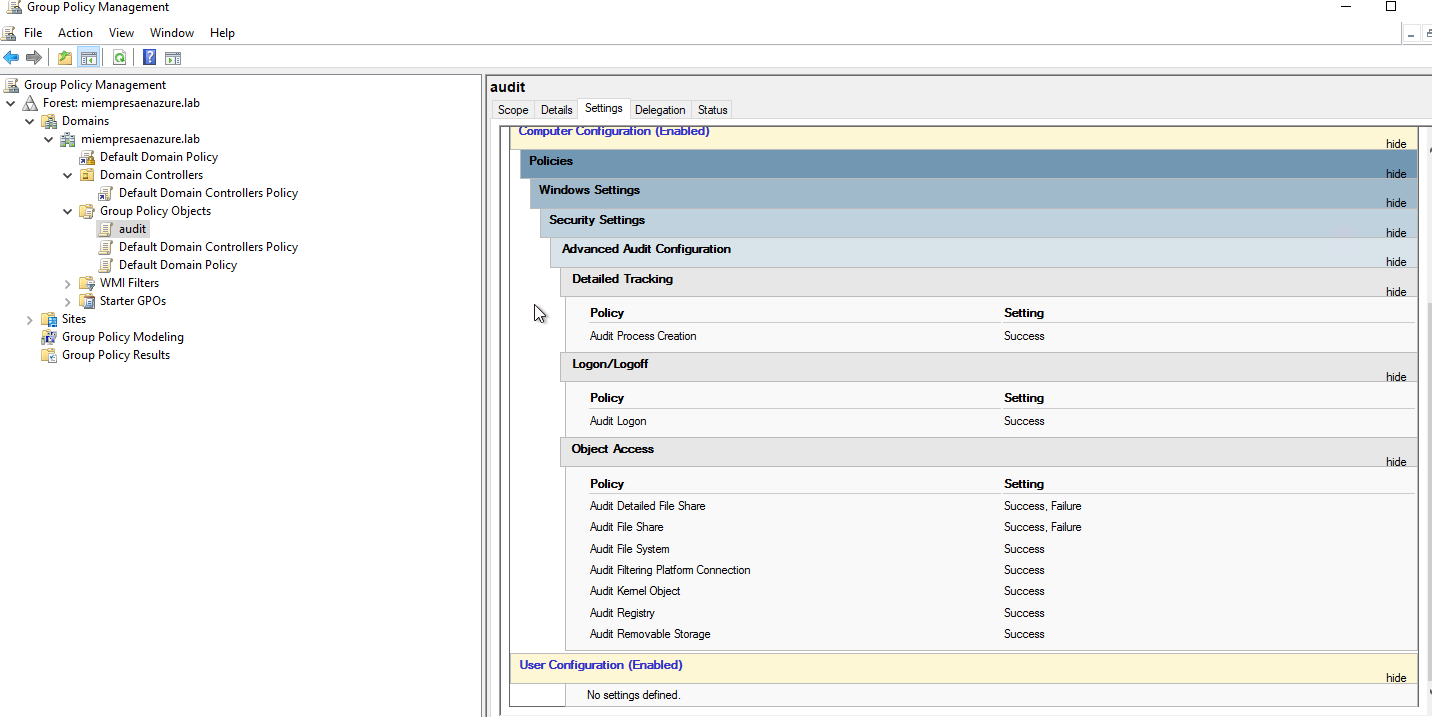
Task: Click the blue Back arrow in toolbar
Action: click(x=11, y=58)
